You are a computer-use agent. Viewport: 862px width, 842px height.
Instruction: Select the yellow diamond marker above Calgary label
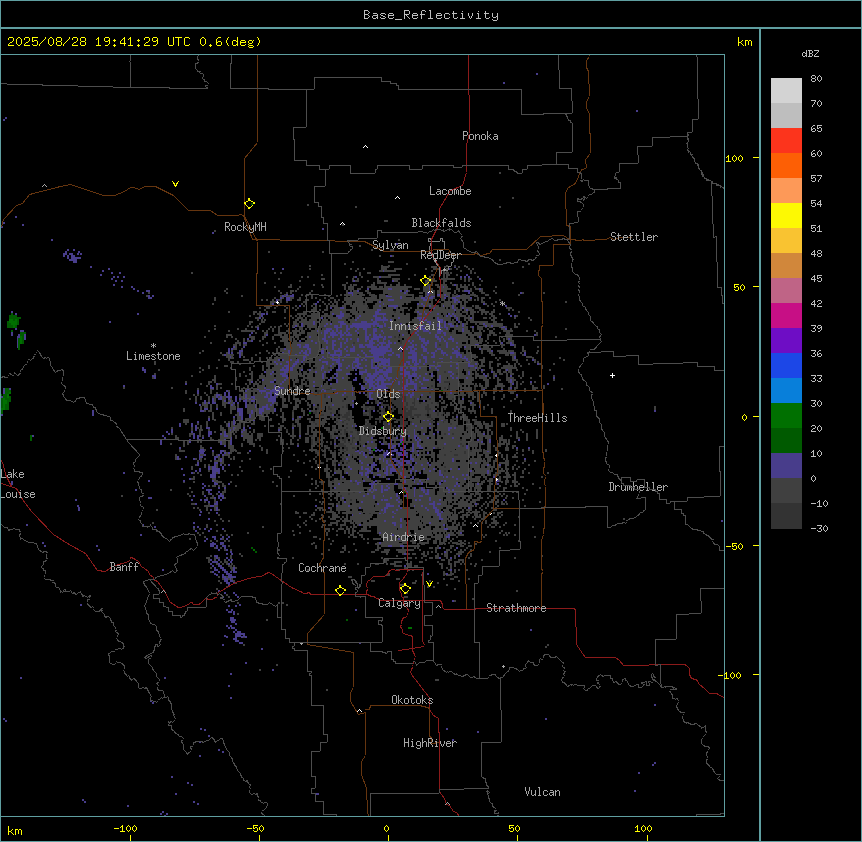pos(405,589)
